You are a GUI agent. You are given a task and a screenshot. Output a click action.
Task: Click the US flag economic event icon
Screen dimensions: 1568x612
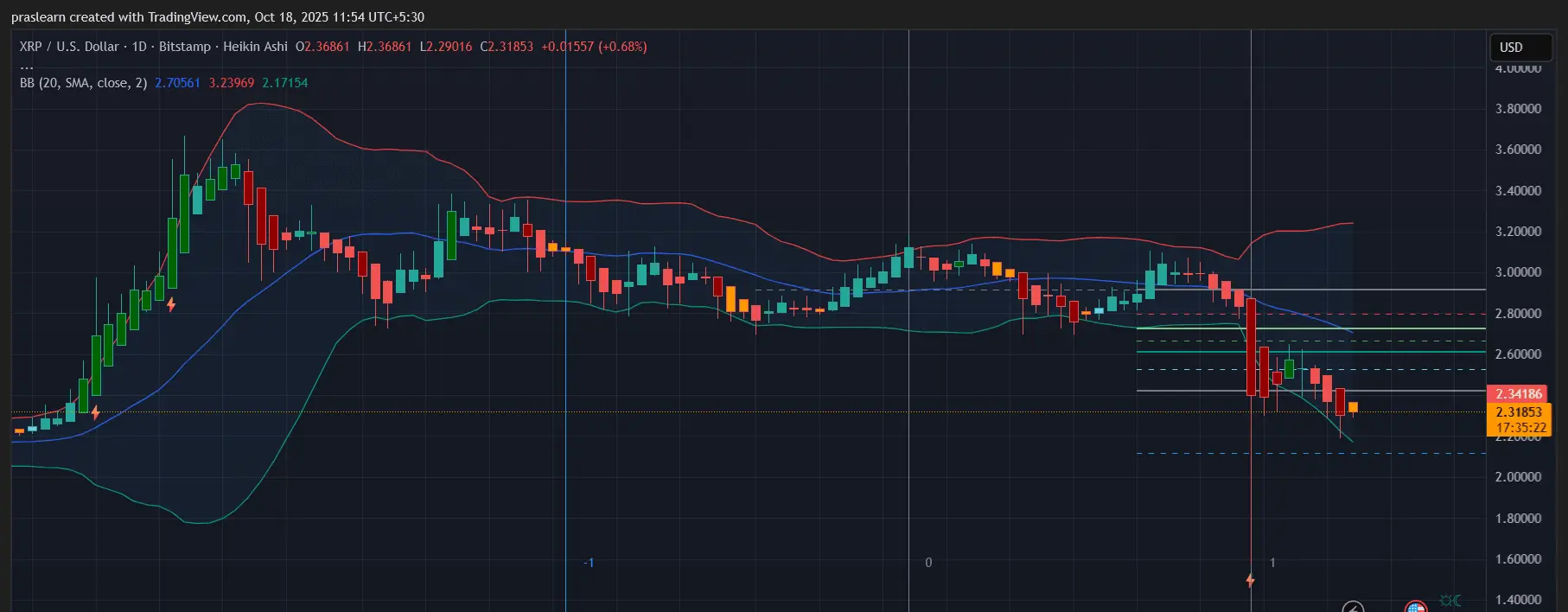click(1416, 607)
